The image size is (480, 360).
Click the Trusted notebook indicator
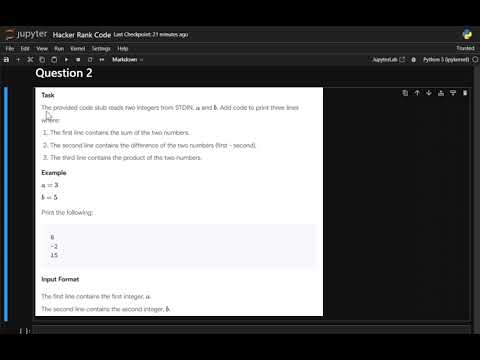[465, 48]
